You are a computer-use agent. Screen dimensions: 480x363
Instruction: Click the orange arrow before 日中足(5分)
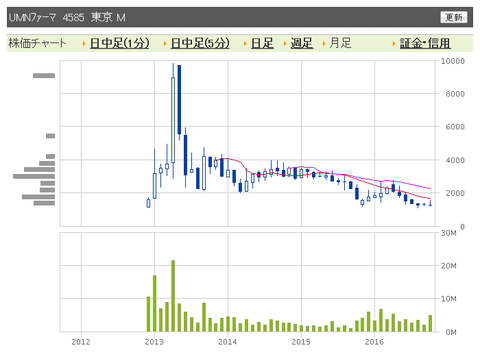(165, 43)
